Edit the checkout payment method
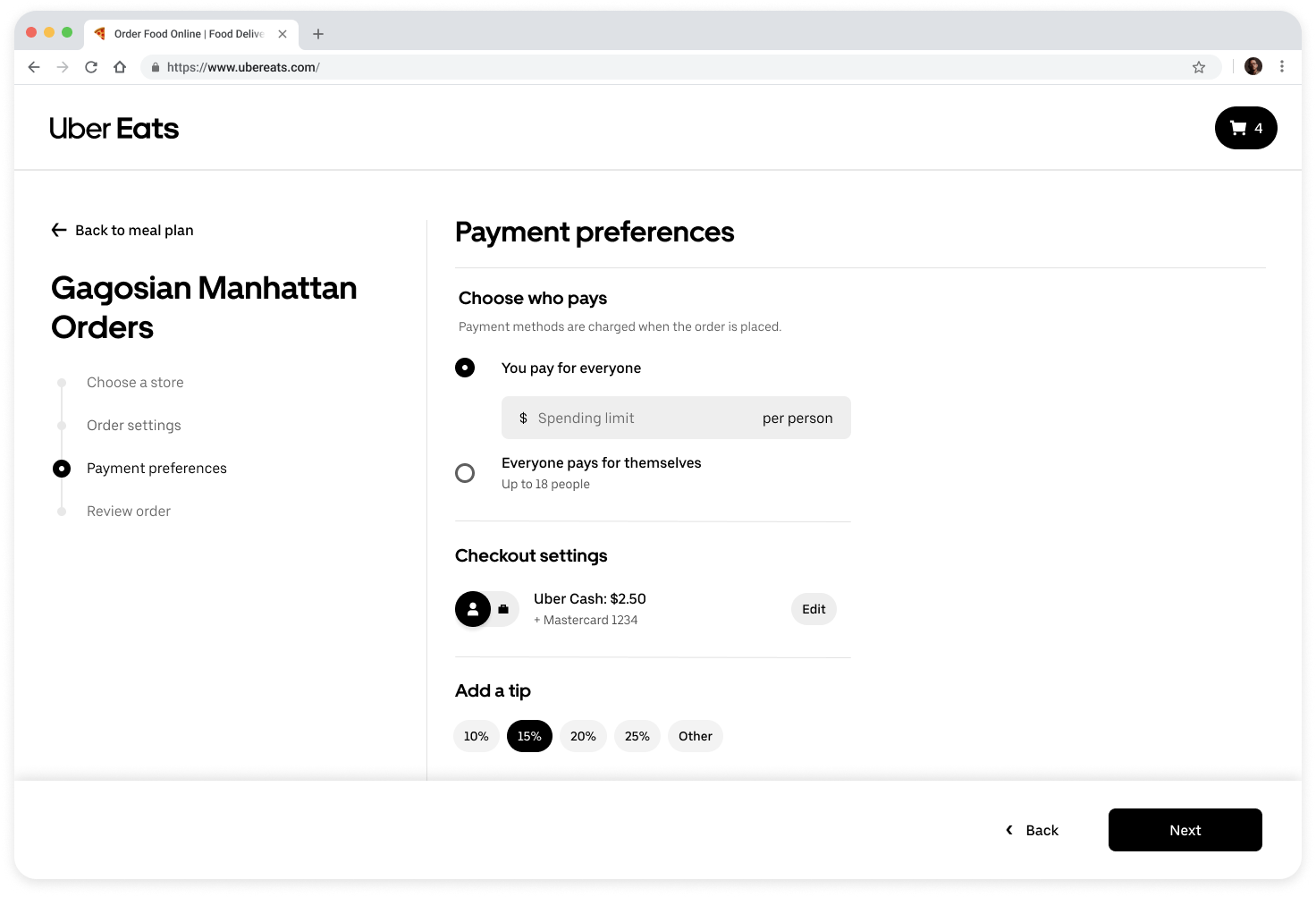This screenshot has height=897, width=1316. pos(814,609)
